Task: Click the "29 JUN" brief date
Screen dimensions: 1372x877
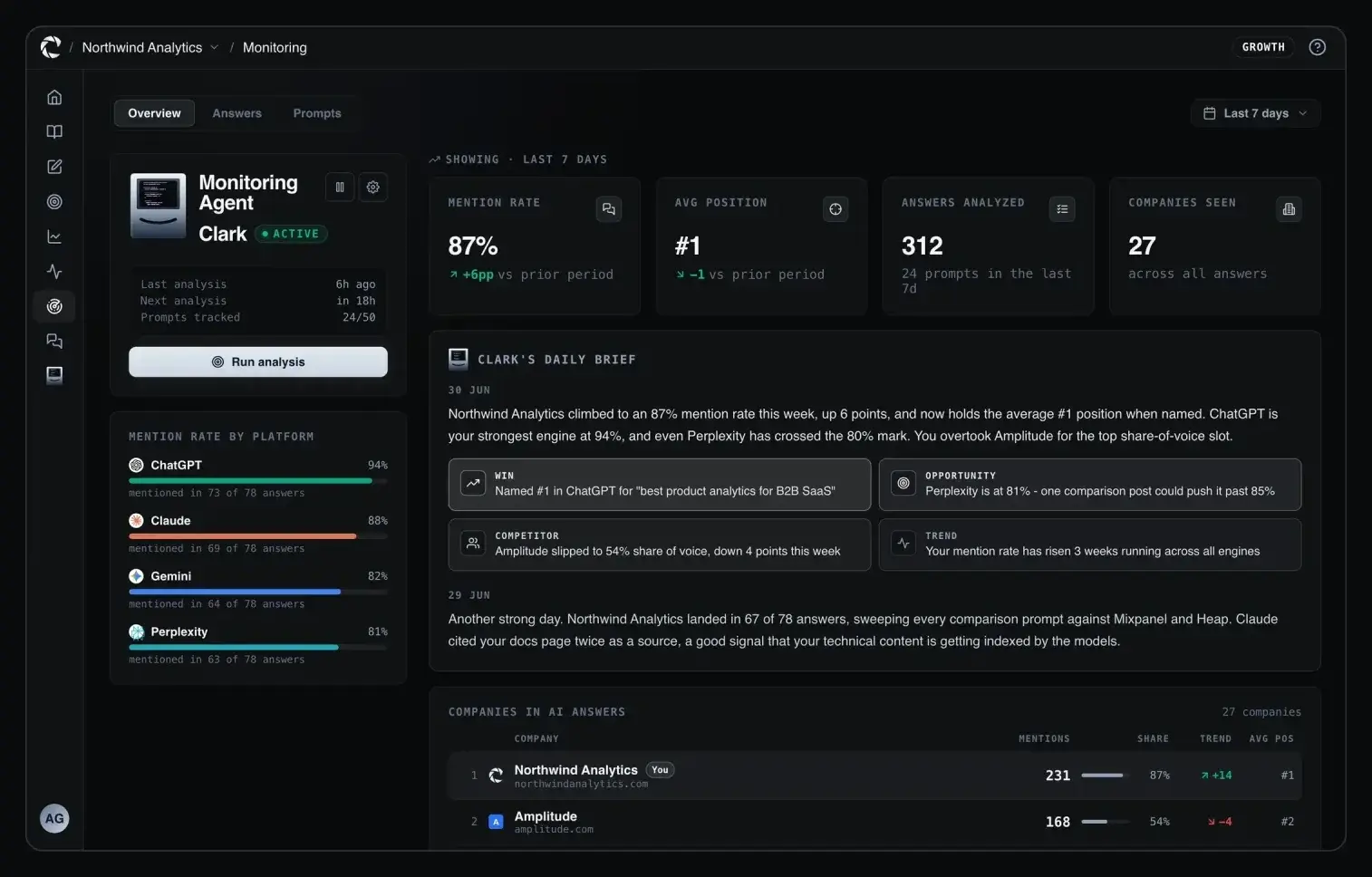Action: pos(469,595)
